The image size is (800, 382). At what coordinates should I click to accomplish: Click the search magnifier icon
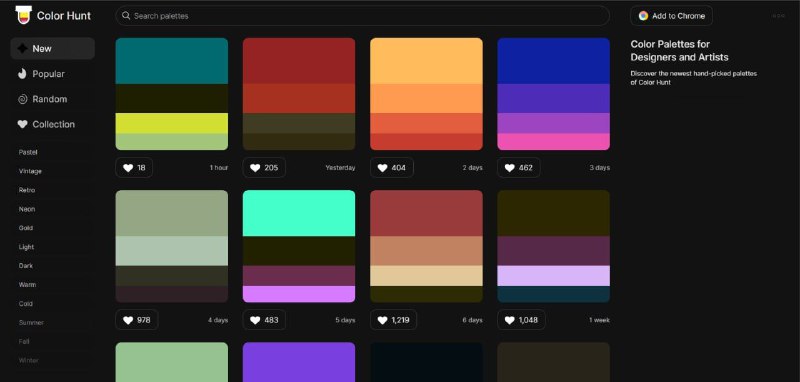126,16
